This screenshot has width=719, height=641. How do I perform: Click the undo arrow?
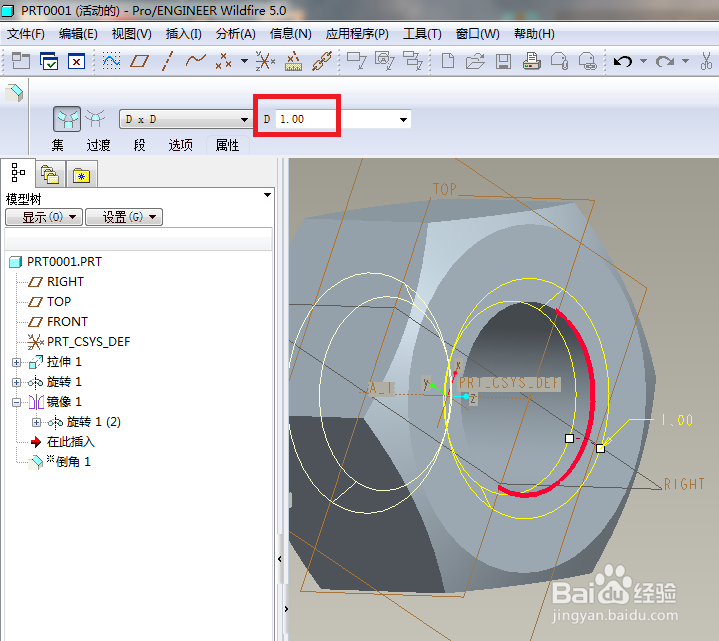coord(623,61)
